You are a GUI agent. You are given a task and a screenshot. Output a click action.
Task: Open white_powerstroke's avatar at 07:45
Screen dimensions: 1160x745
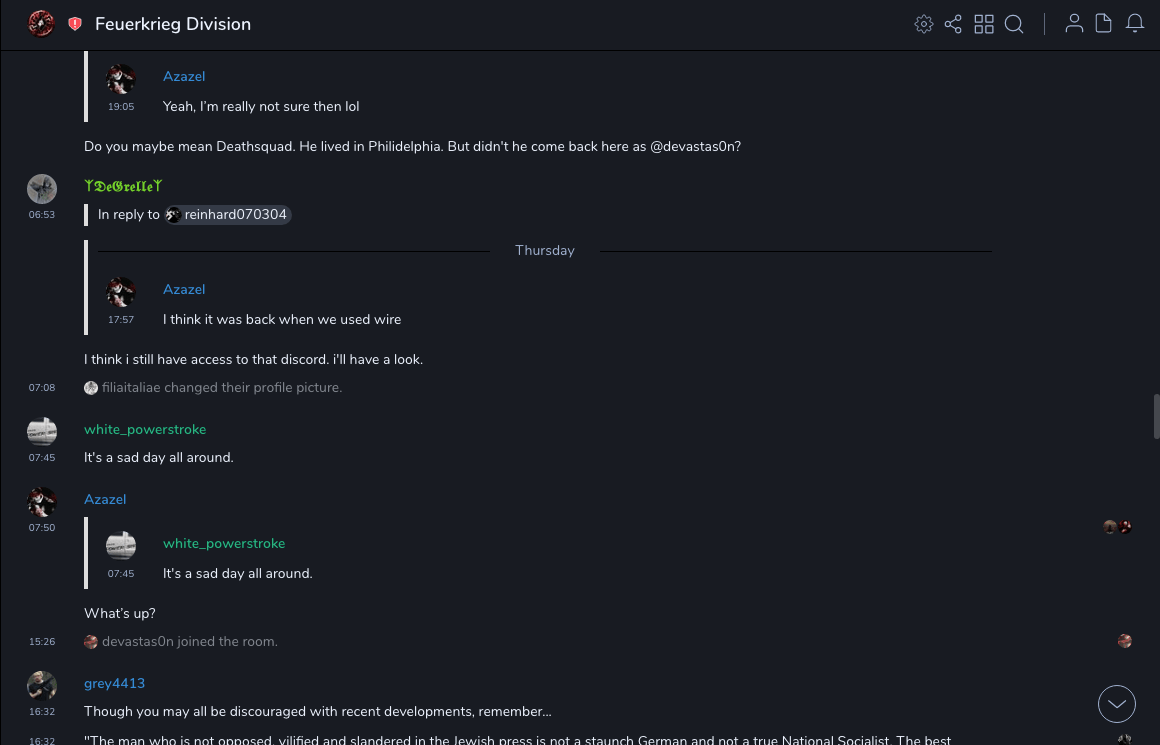(42, 431)
